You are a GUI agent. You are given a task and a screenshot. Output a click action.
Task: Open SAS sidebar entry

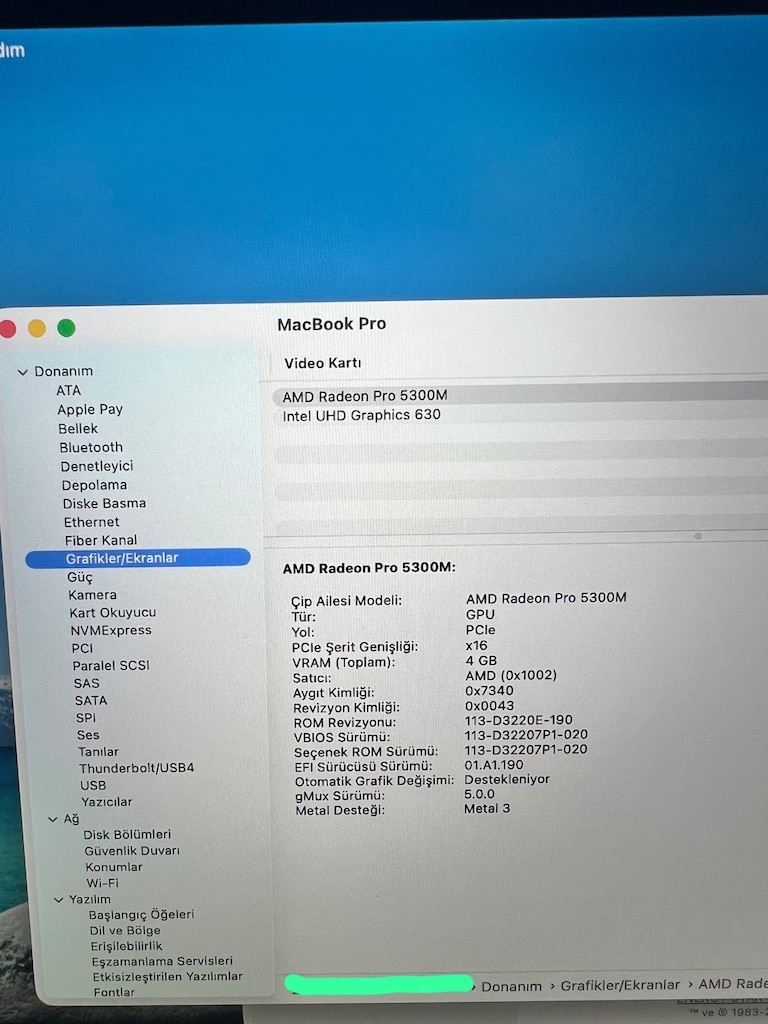(87, 683)
